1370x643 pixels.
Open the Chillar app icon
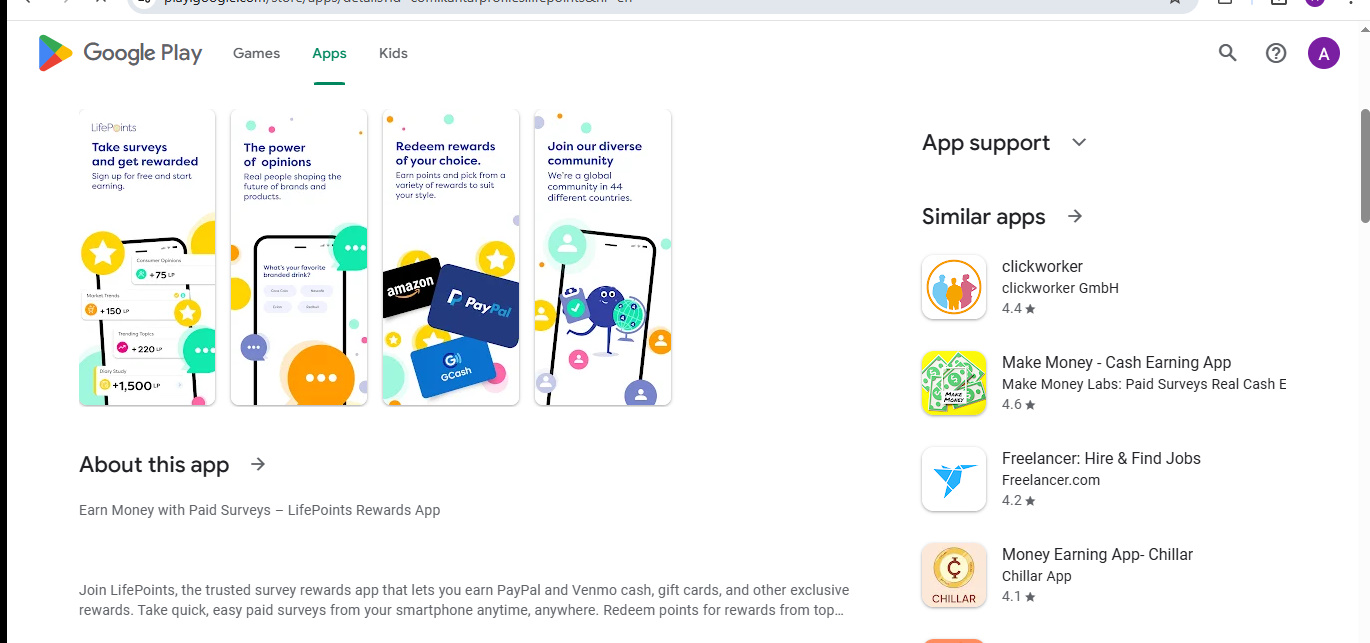[954, 575]
